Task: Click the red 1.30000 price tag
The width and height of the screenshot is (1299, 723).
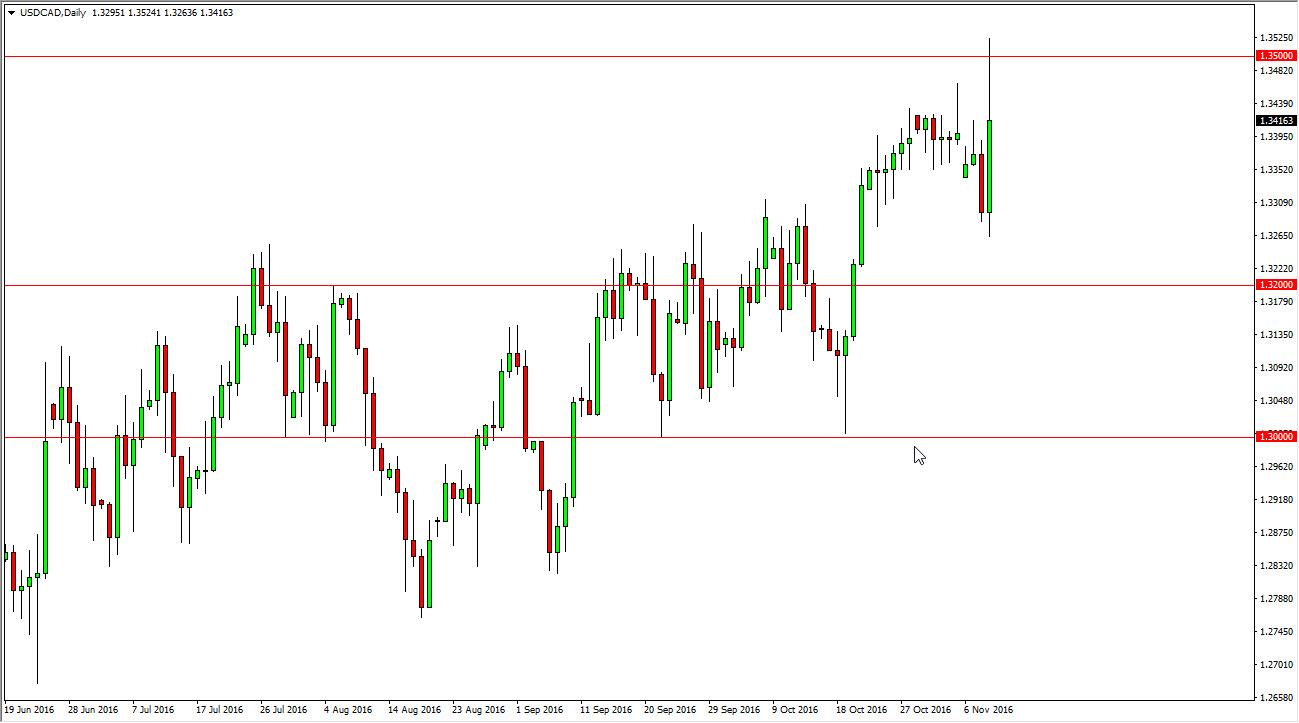Action: (1277, 437)
